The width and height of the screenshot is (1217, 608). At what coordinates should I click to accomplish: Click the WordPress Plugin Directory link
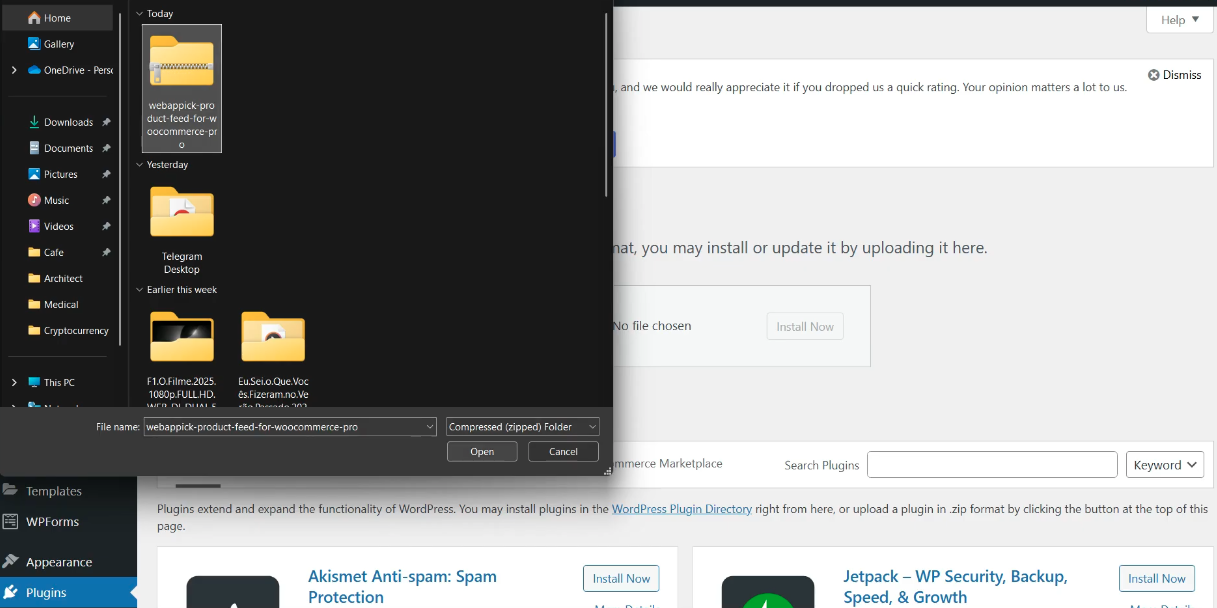pyautogui.click(x=681, y=509)
